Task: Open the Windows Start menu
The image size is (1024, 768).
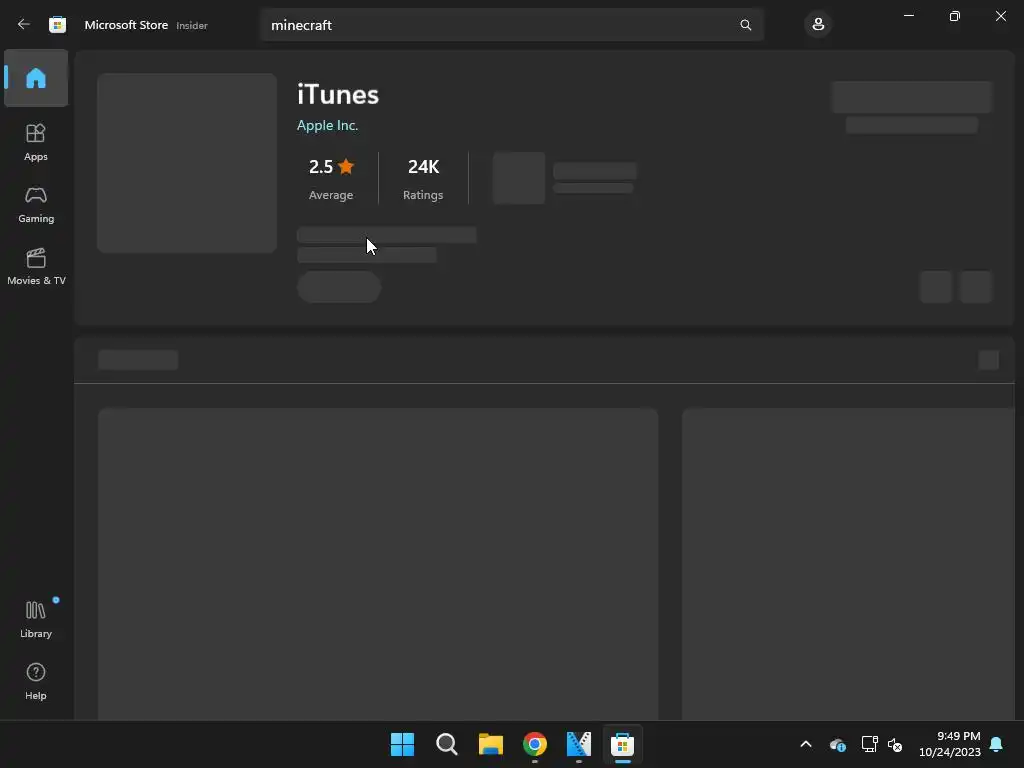Action: tap(402, 744)
